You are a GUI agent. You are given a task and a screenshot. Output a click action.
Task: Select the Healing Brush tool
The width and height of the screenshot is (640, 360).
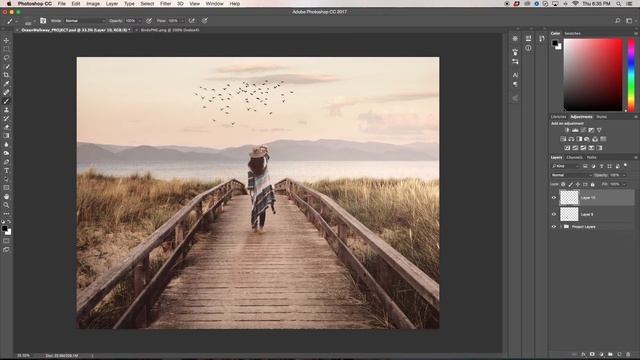click(x=6, y=92)
